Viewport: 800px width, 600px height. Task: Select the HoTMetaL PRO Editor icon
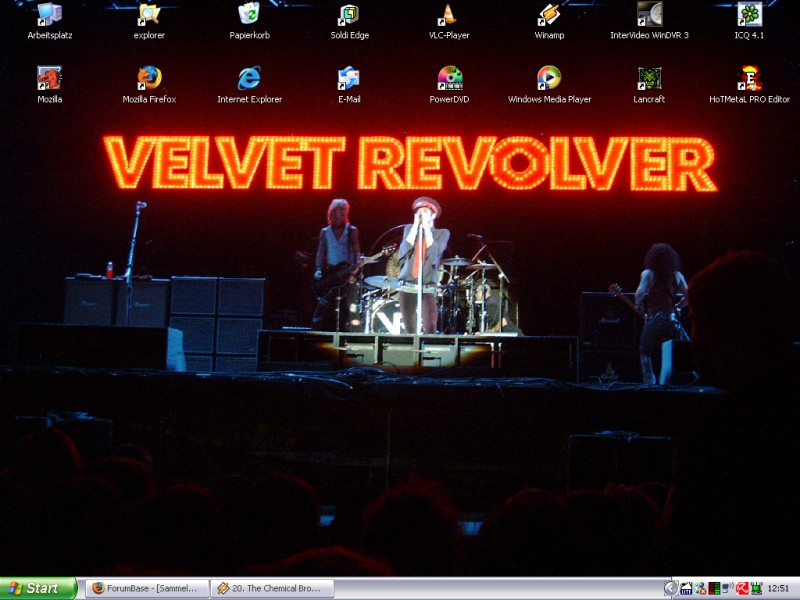(749, 85)
